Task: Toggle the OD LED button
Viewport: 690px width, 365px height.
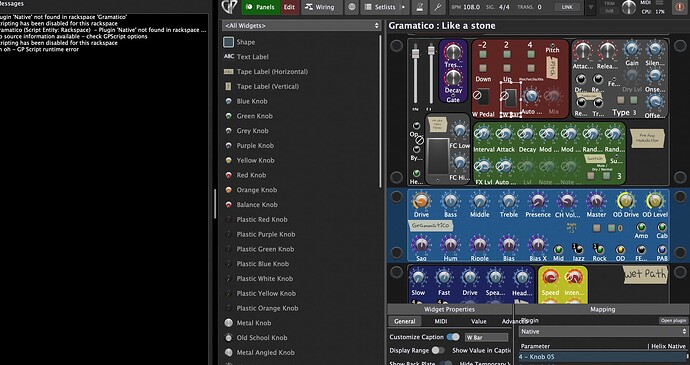Action: [620, 250]
